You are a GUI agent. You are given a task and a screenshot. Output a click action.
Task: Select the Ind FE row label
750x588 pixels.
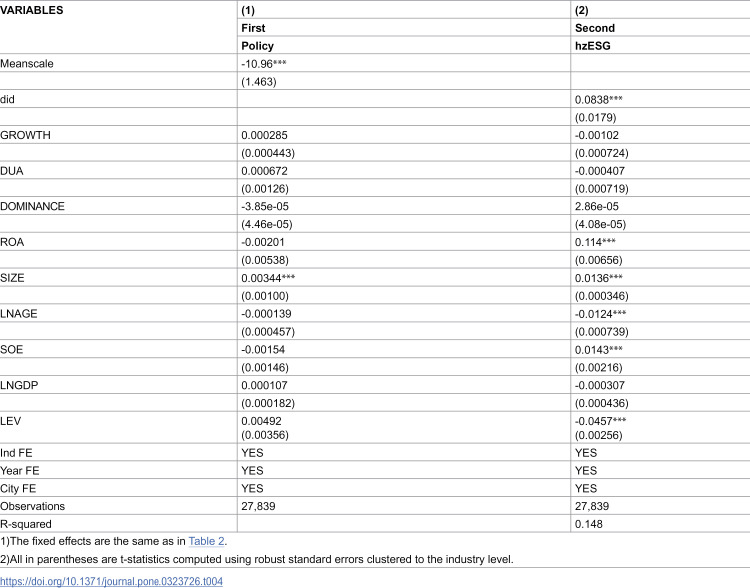tap(16, 453)
